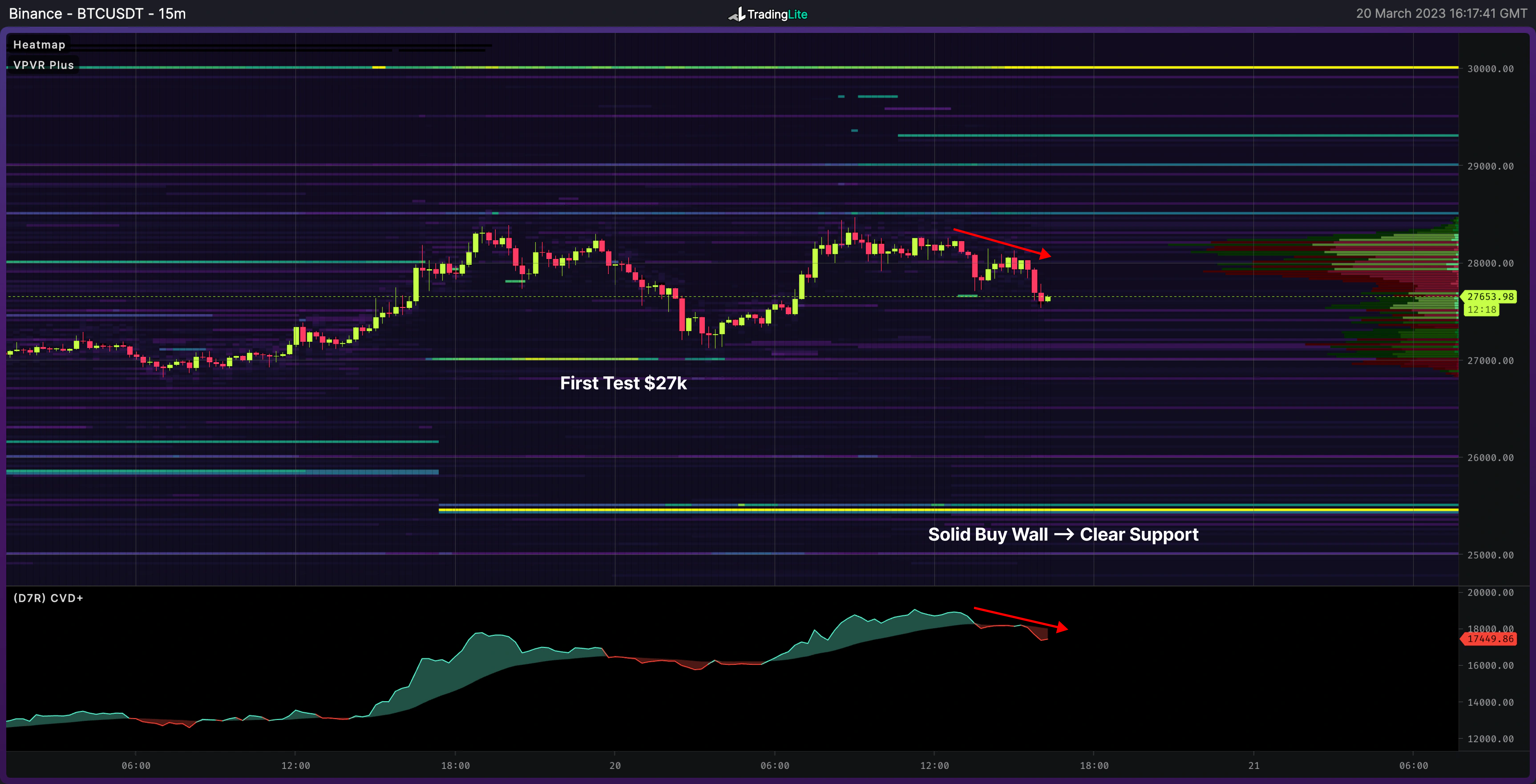Viewport: 1536px width, 784px height.
Task: Click the 27000.00 price axis label
Action: pos(1490,360)
